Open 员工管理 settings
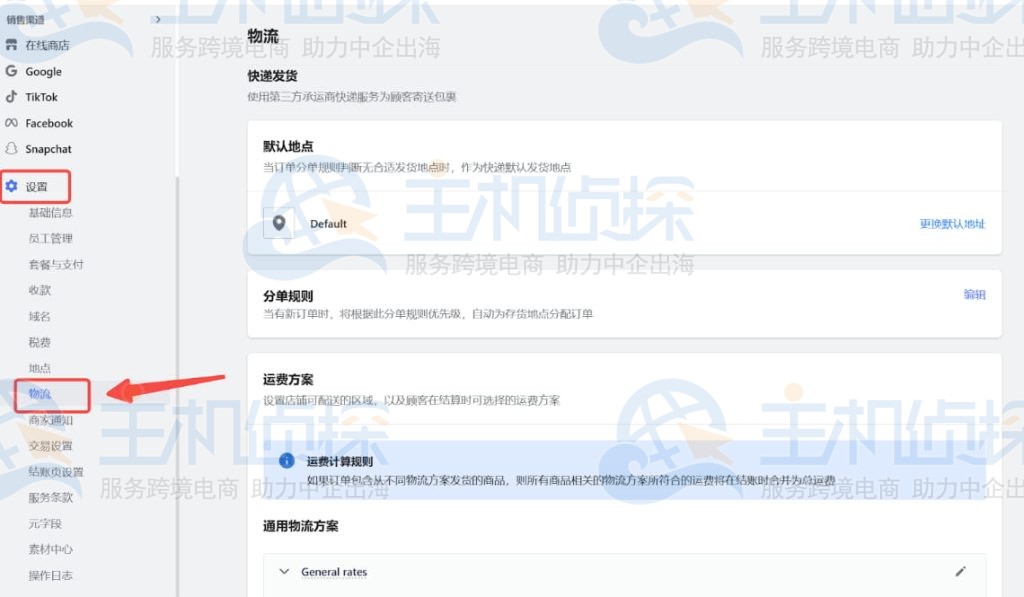 coord(47,238)
